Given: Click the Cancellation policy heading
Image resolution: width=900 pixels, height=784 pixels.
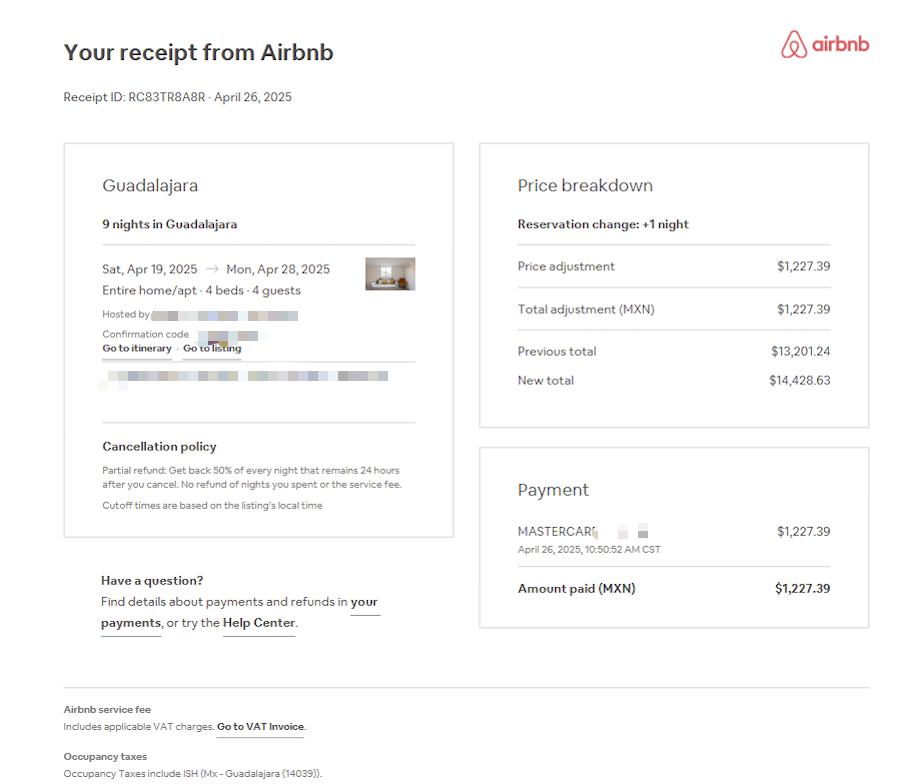Looking at the screenshot, I should 160,447.
